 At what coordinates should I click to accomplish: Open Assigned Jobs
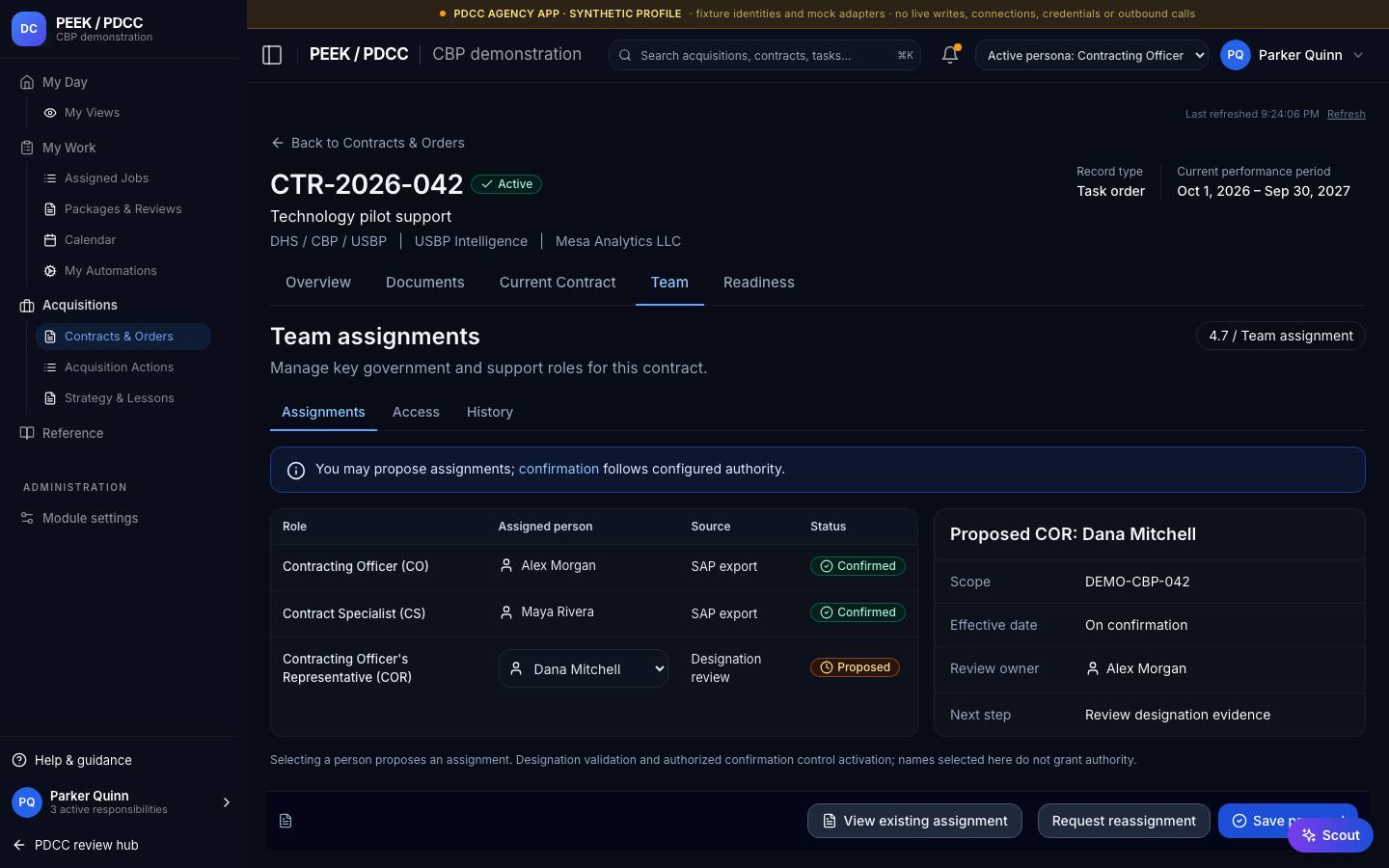[x=106, y=178]
